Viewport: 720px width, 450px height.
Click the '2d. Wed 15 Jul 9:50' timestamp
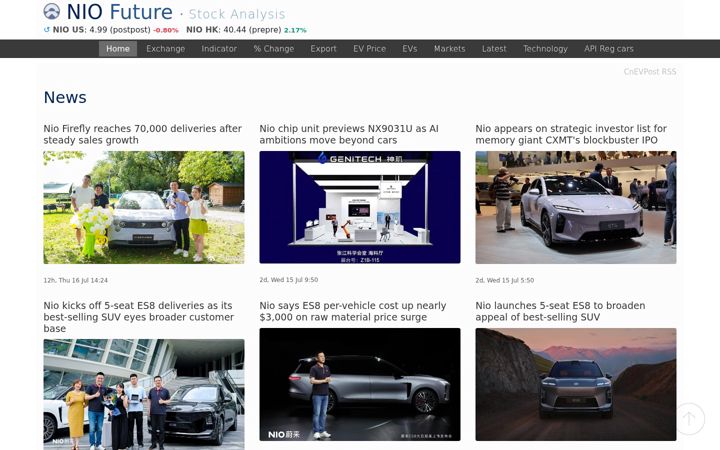[x=289, y=280]
